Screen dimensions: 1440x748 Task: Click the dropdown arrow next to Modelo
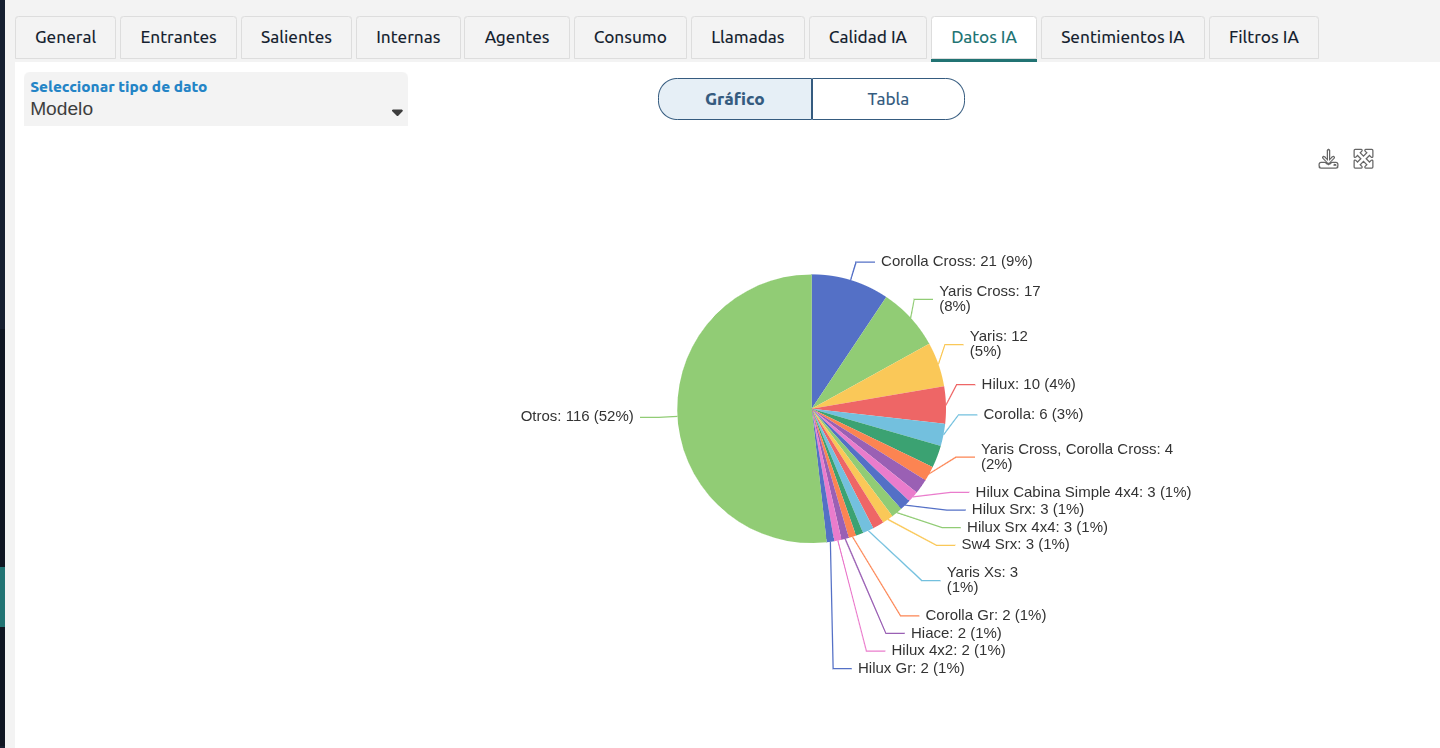(x=397, y=112)
